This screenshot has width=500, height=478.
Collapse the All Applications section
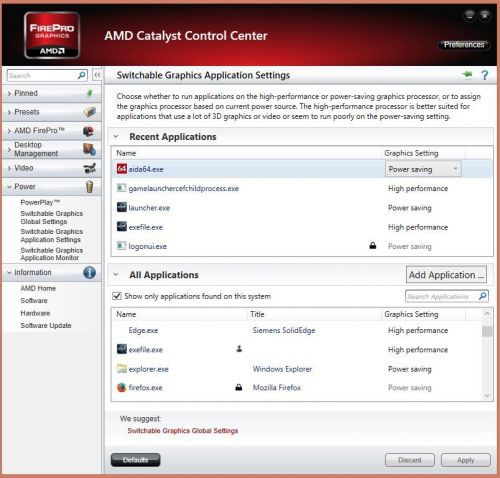[x=116, y=275]
